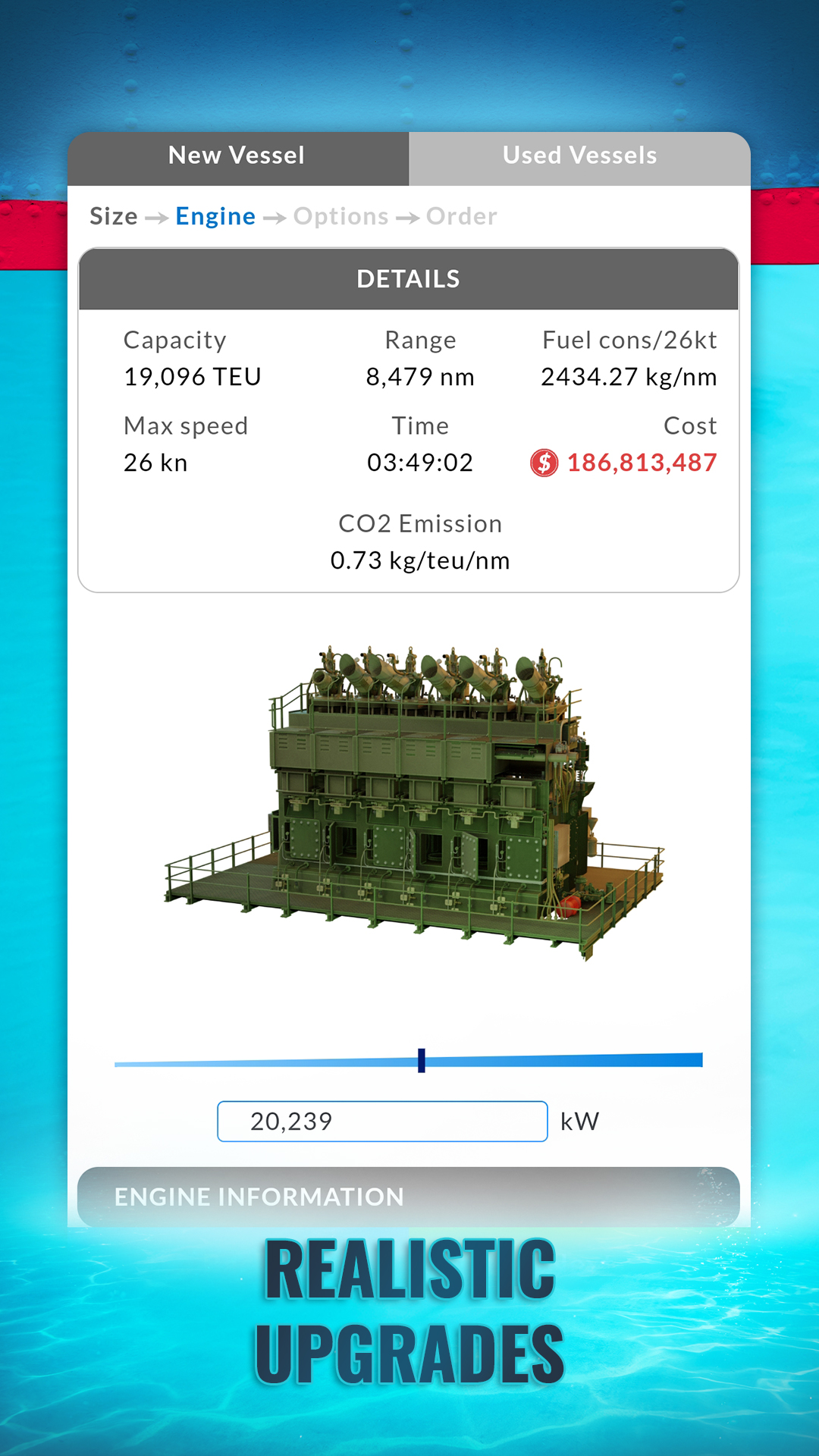Click the red dollar coin icon
819x1456 pixels.
pos(544,463)
